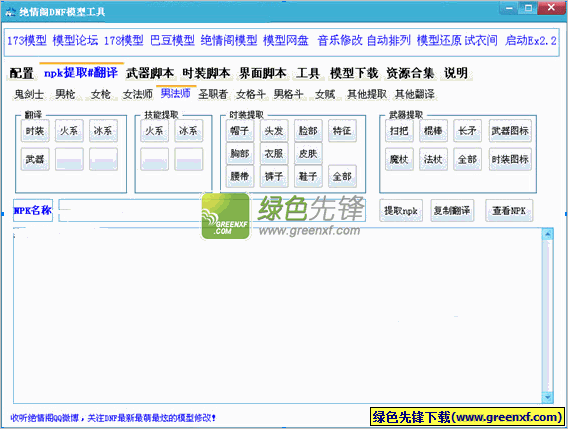Click the 扫把 weapon button
This screenshot has width=568, height=429.
[399, 131]
